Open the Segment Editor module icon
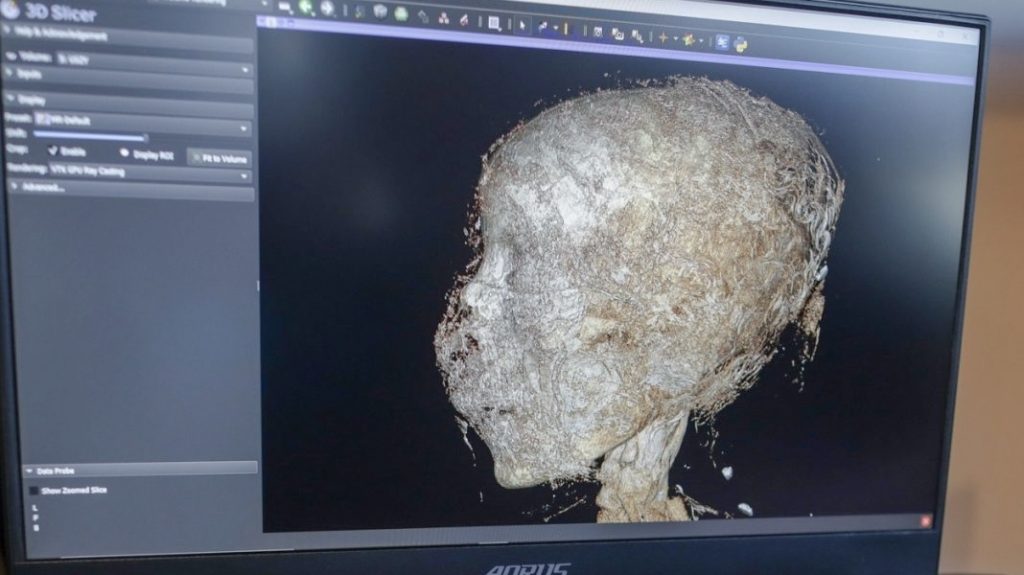 [x=464, y=20]
